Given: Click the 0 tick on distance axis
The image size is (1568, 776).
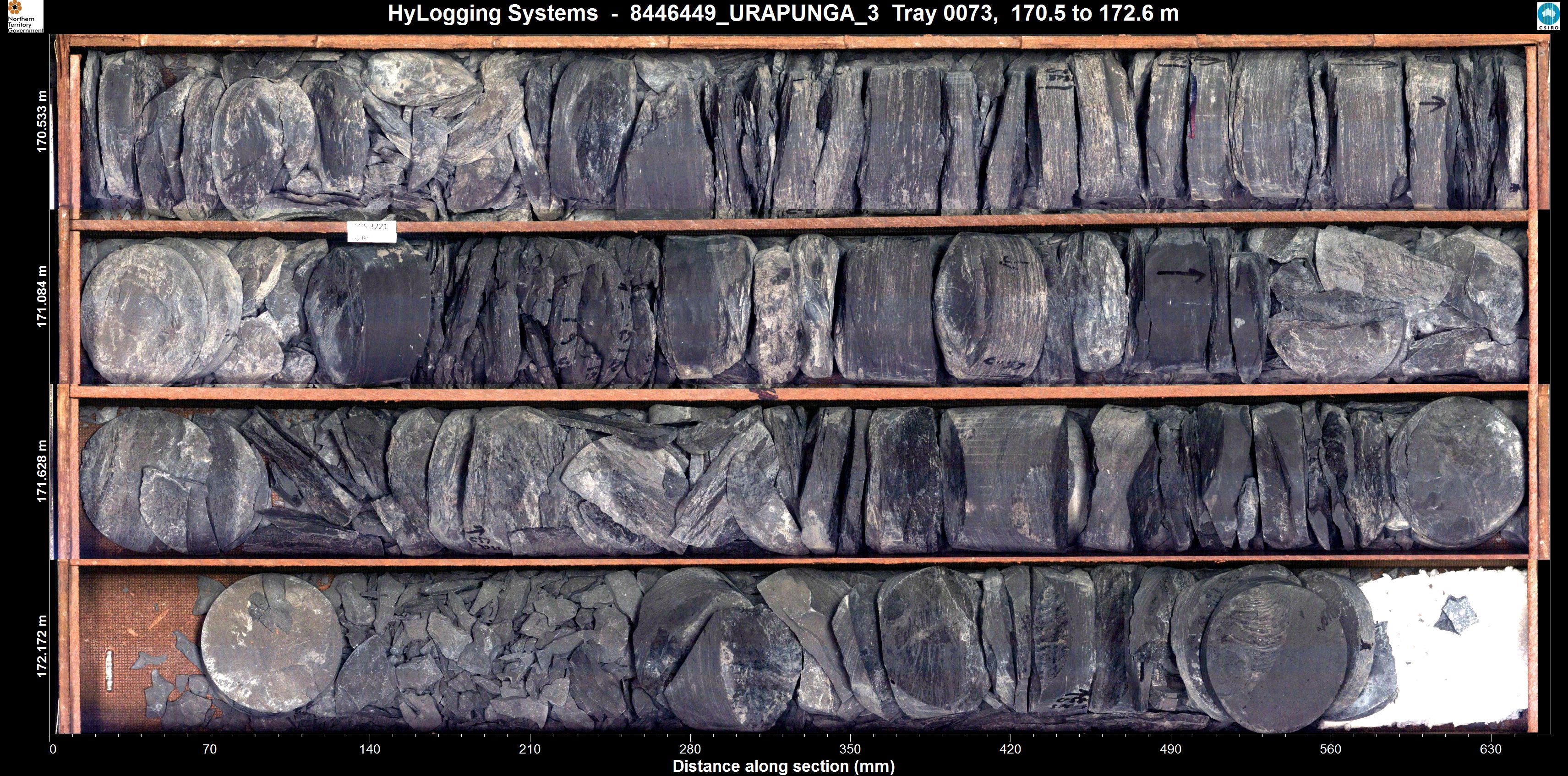Looking at the screenshot, I should pyautogui.click(x=53, y=748).
